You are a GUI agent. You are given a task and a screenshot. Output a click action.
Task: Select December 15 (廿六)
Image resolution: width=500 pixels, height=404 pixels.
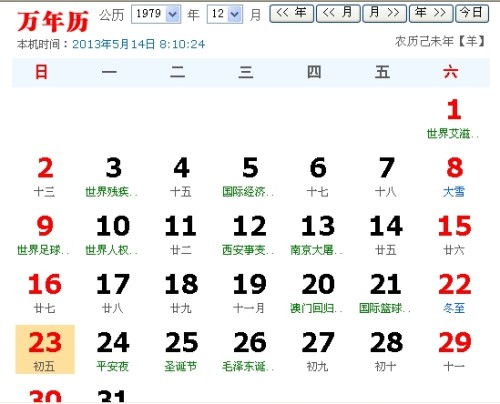[454, 236]
